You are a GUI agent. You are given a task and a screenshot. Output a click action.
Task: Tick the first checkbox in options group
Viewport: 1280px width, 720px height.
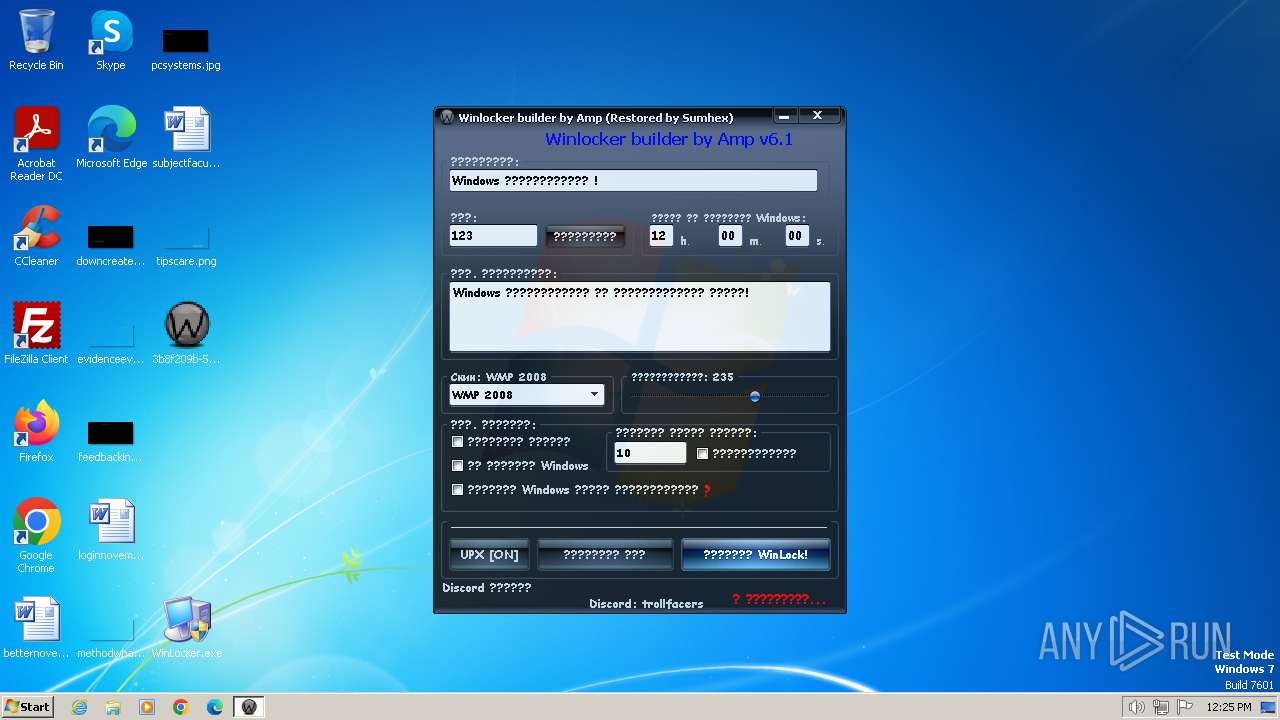(x=458, y=441)
